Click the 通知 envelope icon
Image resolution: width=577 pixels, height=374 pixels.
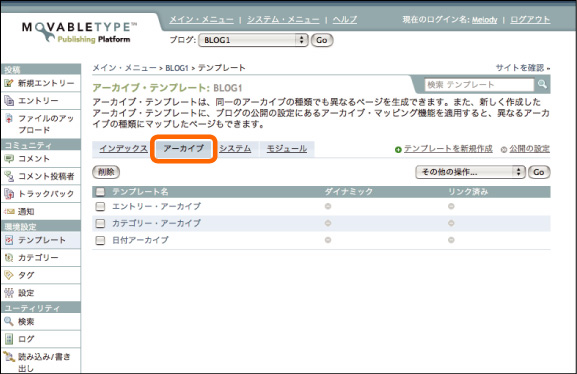tap(9, 211)
